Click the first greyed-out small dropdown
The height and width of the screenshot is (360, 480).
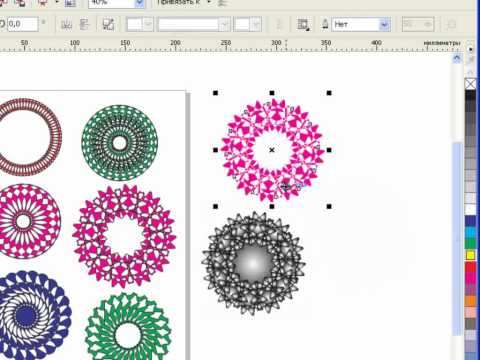[140, 25]
